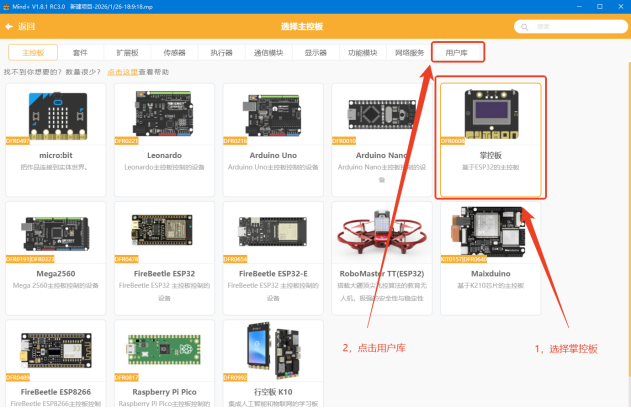Open the 显示器 tab
631x408 pixels.
pyautogui.click(x=316, y=53)
